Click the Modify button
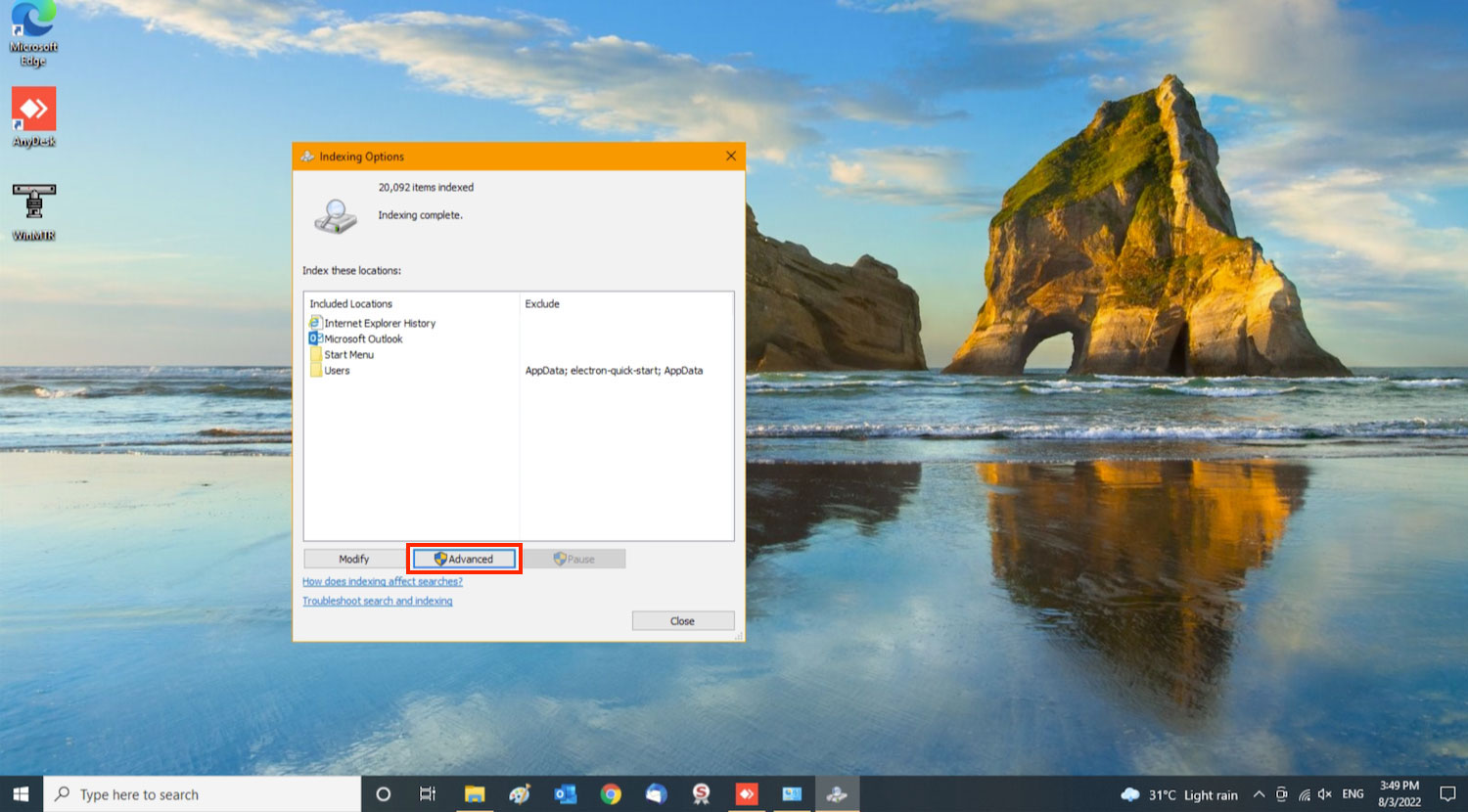The width and height of the screenshot is (1468, 812). tap(353, 559)
